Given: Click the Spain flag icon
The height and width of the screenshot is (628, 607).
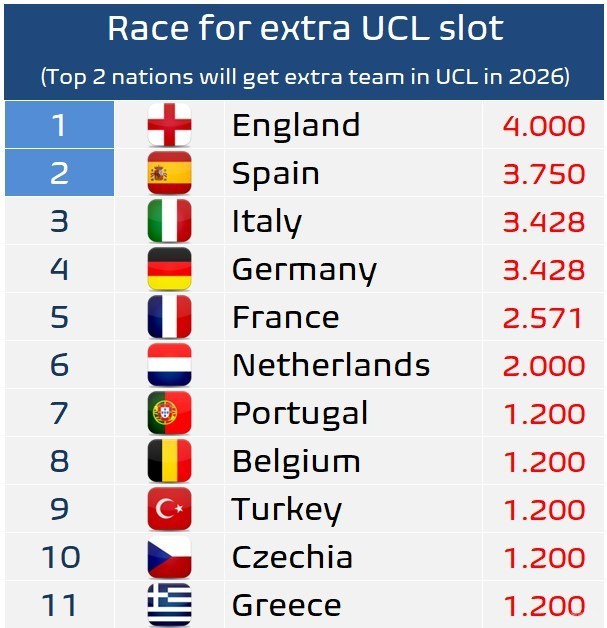Looking at the screenshot, I should (x=169, y=174).
